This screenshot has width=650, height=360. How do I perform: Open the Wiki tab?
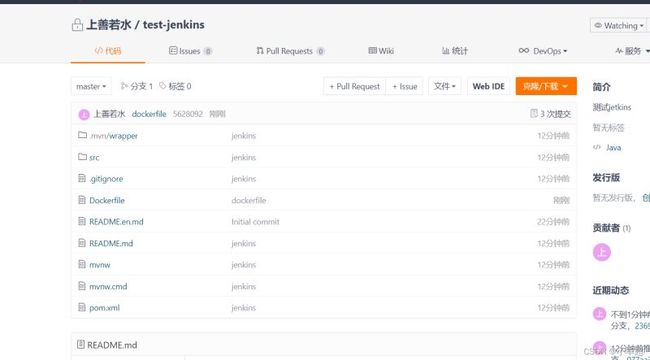click(x=381, y=51)
